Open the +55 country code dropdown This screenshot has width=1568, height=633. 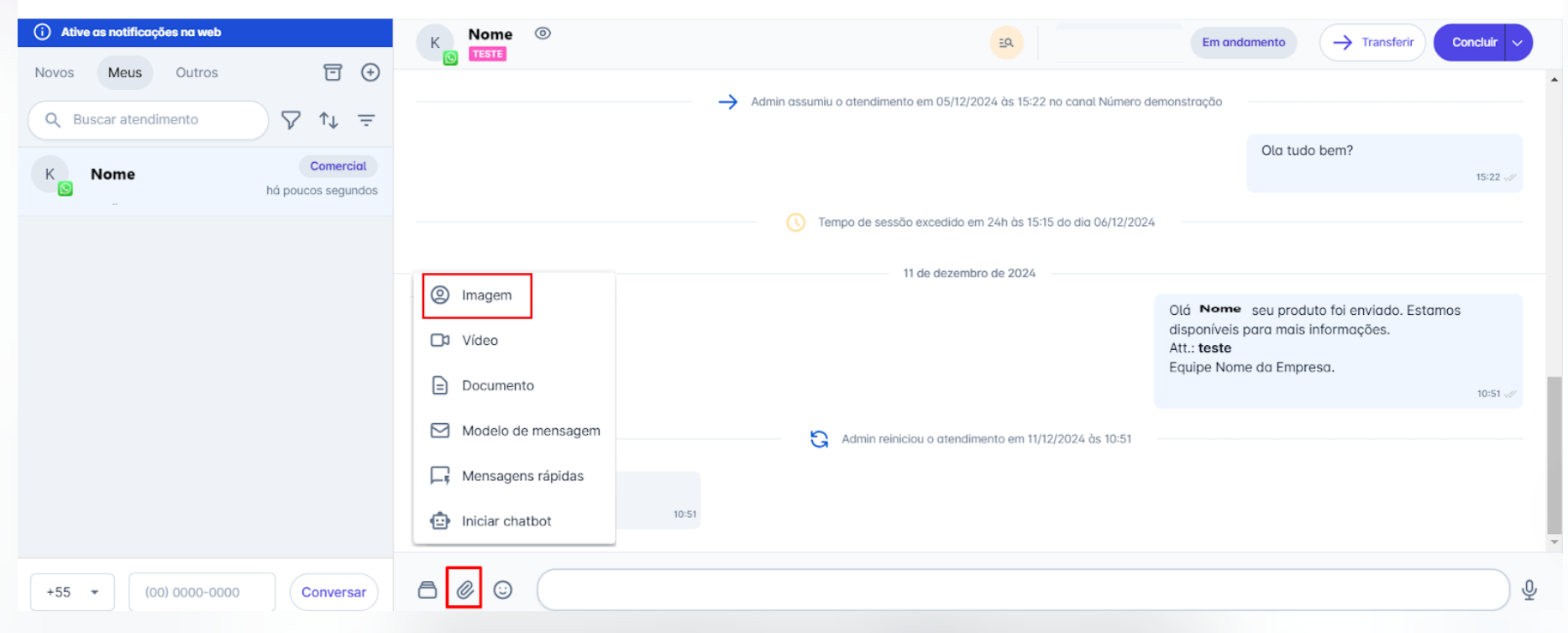click(72, 592)
